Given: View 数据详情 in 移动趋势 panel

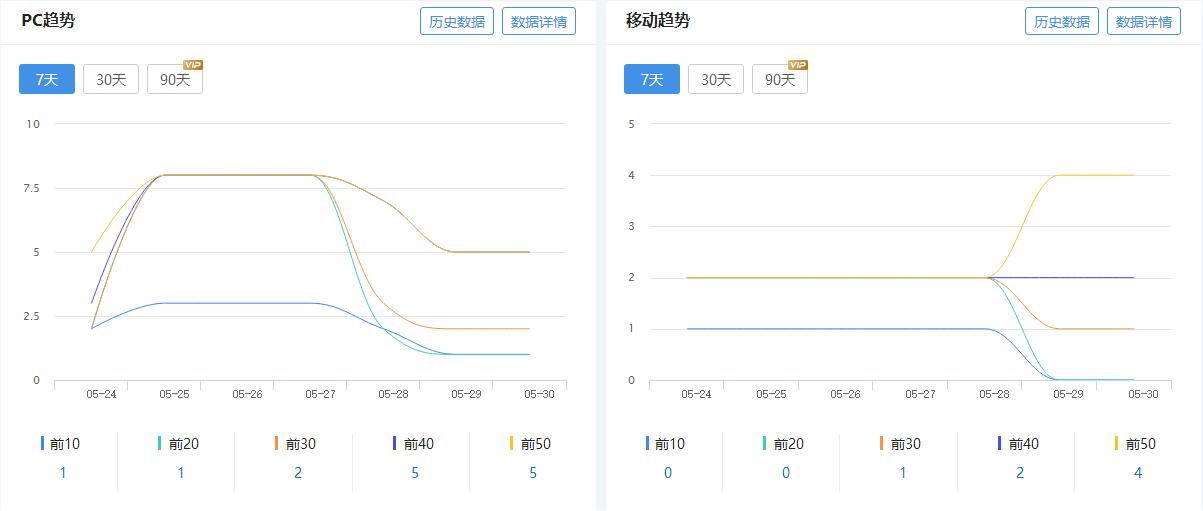Looking at the screenshot, I should pyautogui.click(x=1144, y=21).
